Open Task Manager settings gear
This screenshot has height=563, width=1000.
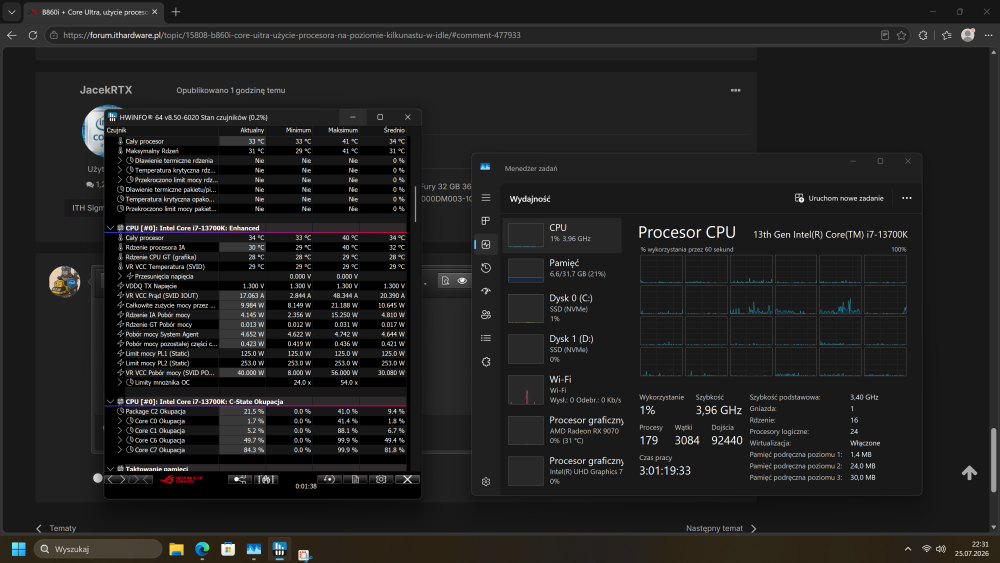486,481
